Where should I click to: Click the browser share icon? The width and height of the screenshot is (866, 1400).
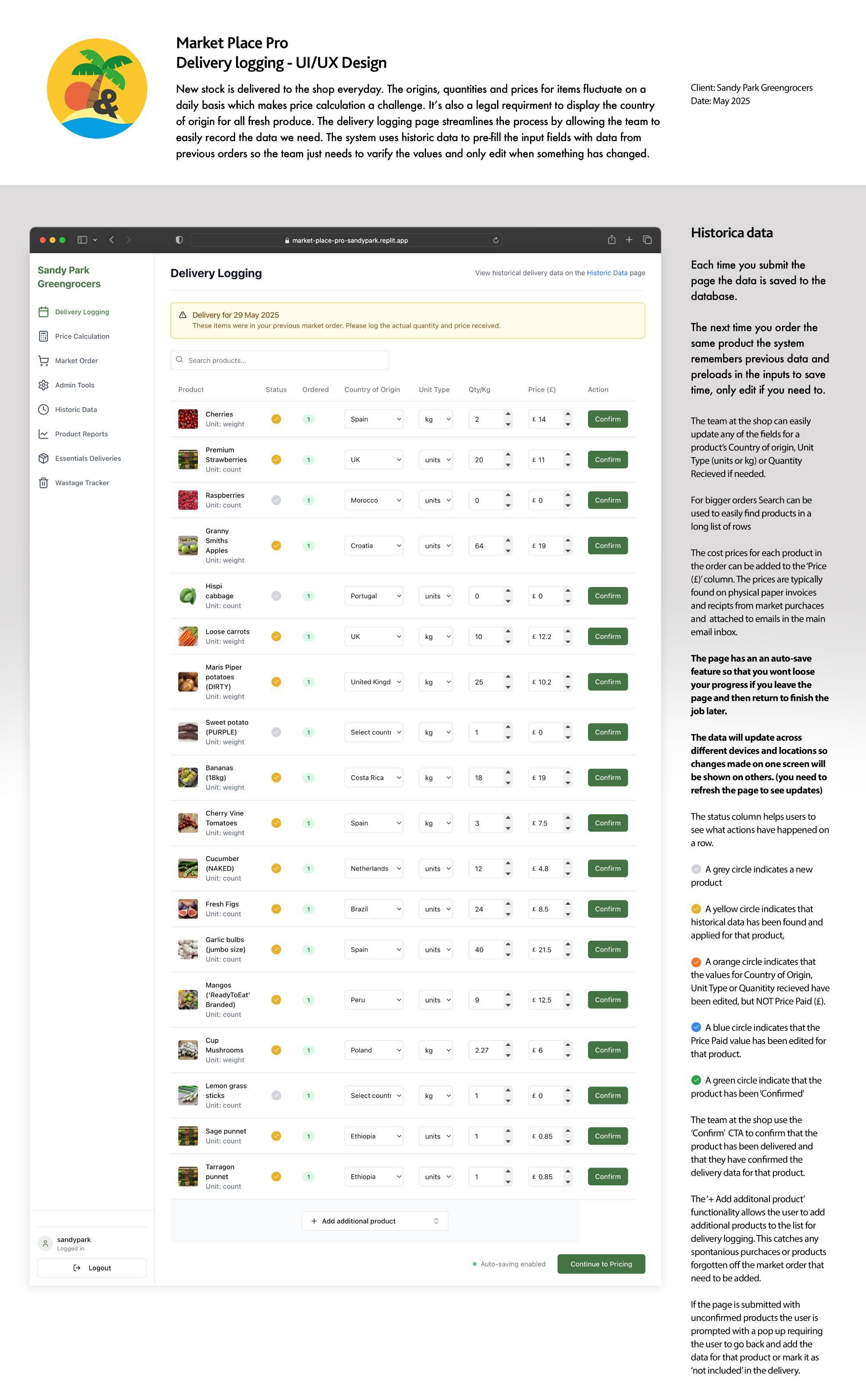pyautogui.click(x=611, y=240)
